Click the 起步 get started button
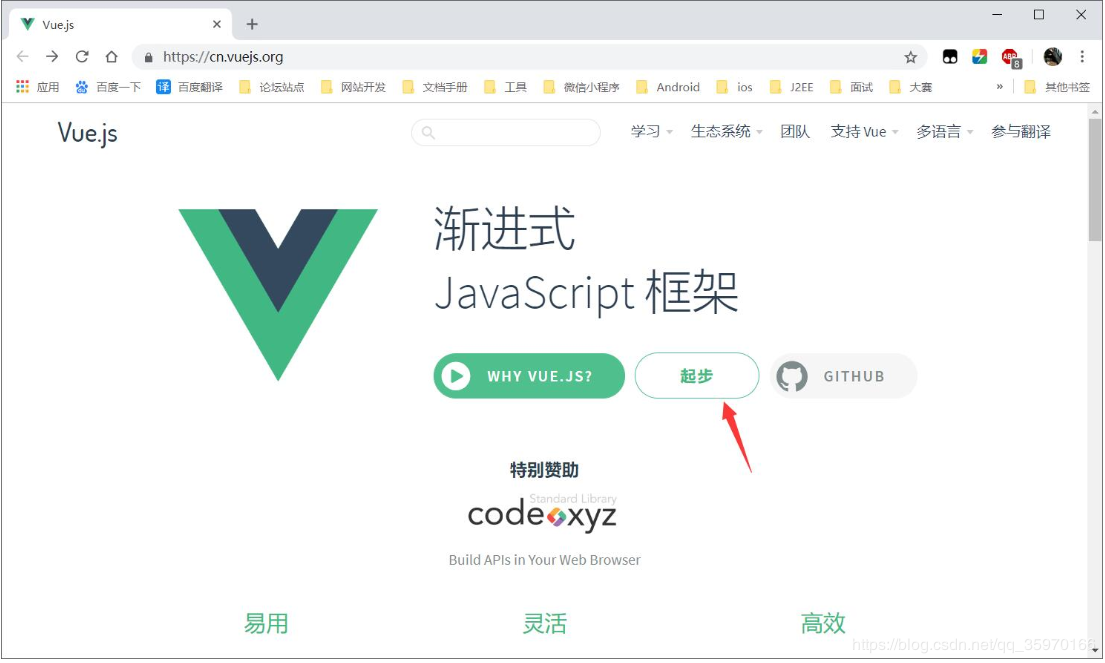The width and height of the screenshot is (1105, 663). (x=696, y=376)
